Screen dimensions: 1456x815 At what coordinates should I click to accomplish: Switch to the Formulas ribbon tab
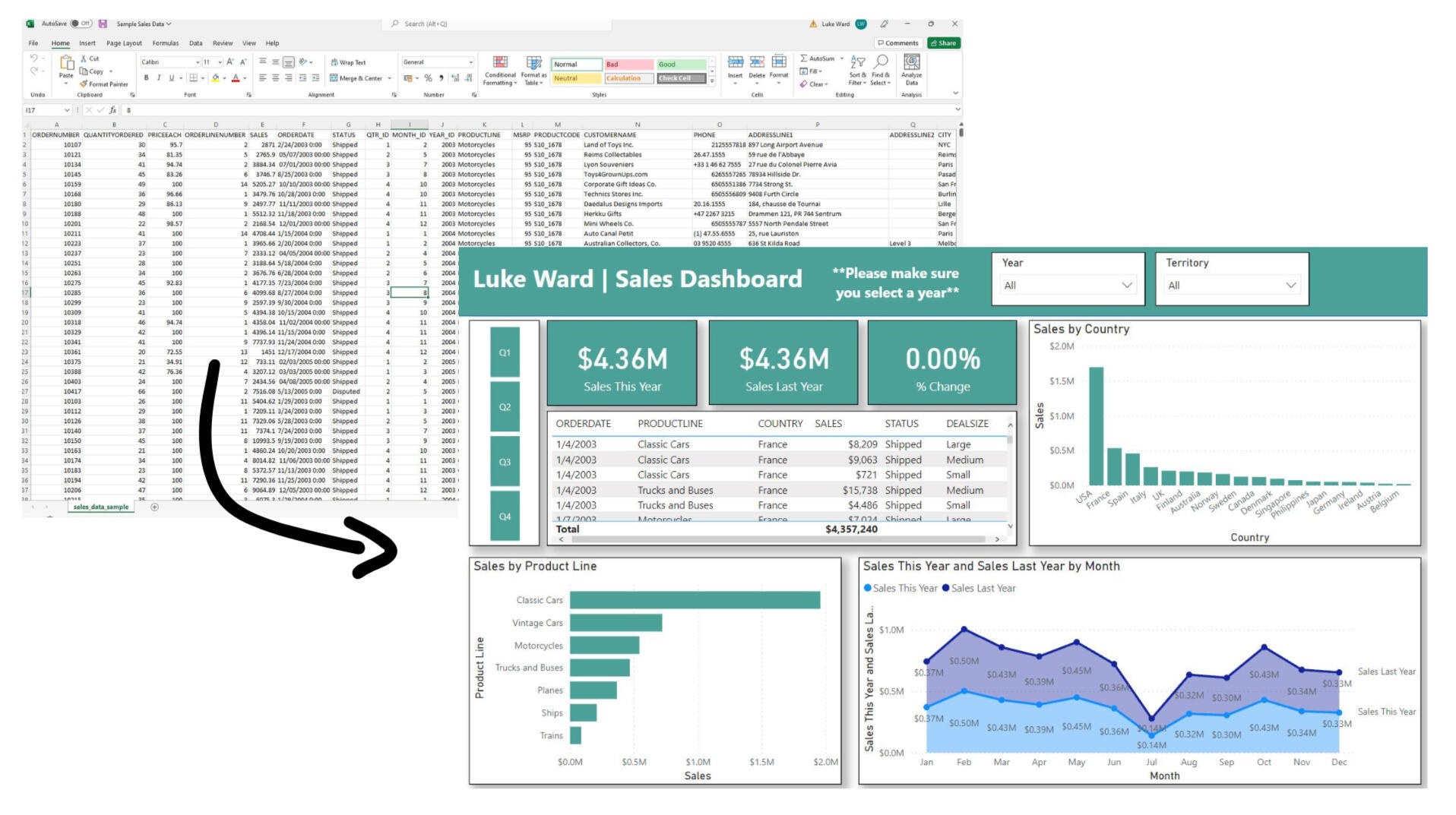[x=165, y=43]
